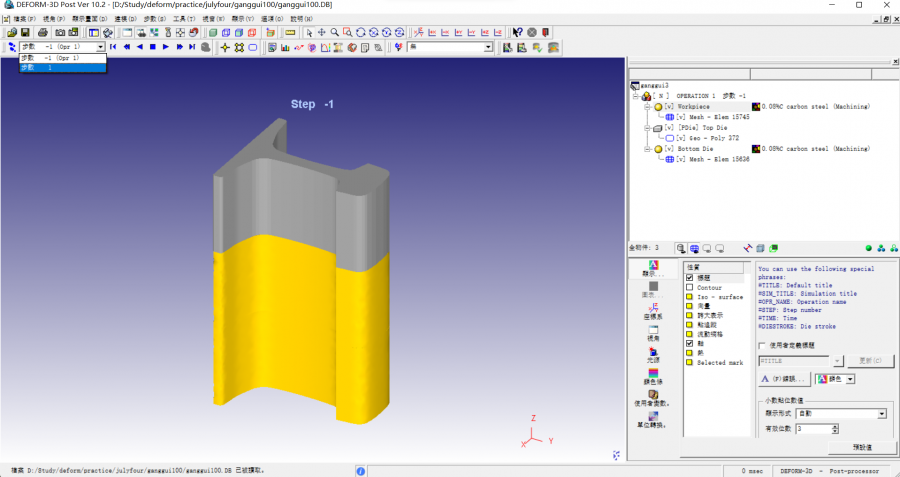
Task: Jump to the first step button
Action: pos(114,47)
